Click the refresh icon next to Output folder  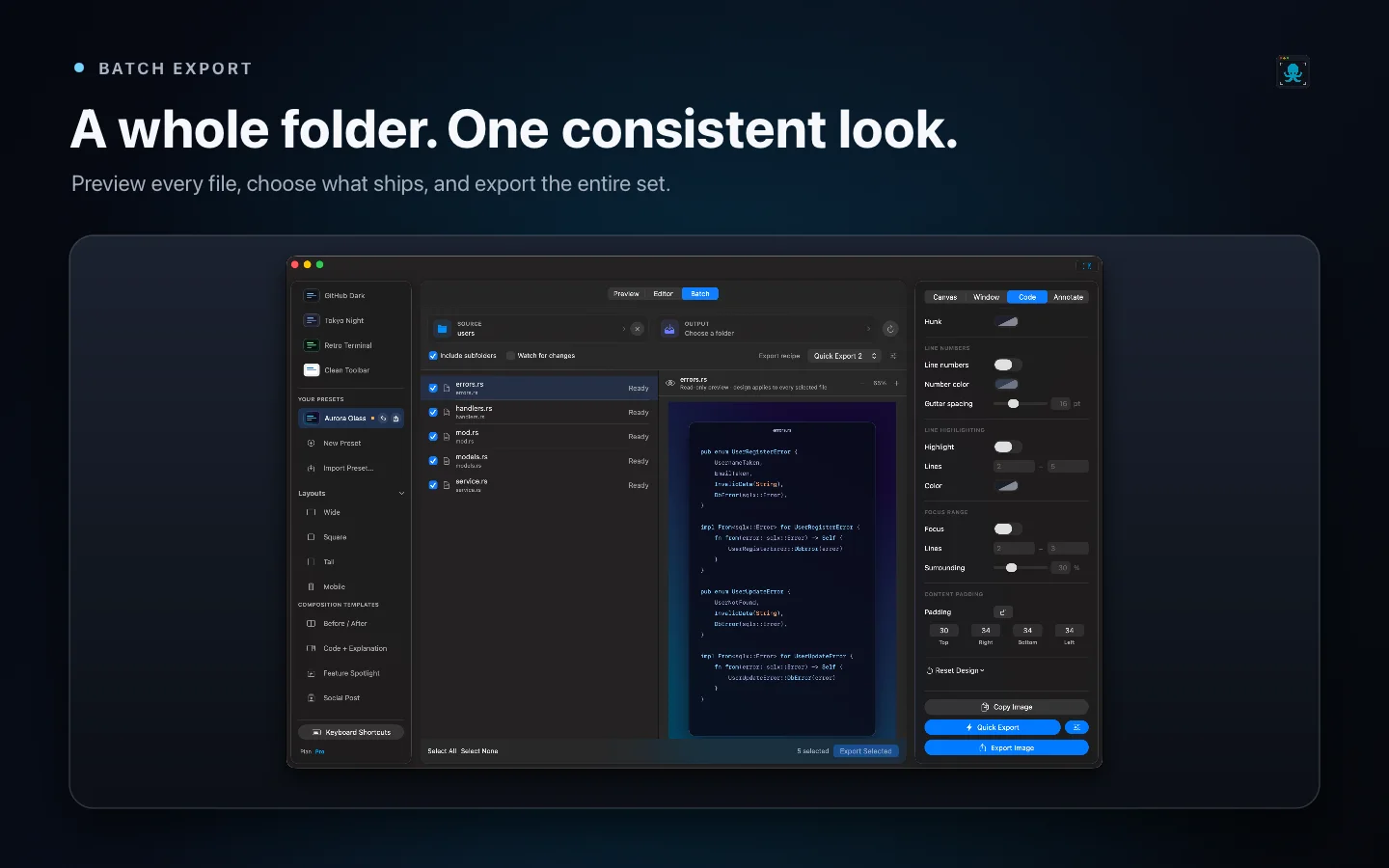click(x=890, y=329)
